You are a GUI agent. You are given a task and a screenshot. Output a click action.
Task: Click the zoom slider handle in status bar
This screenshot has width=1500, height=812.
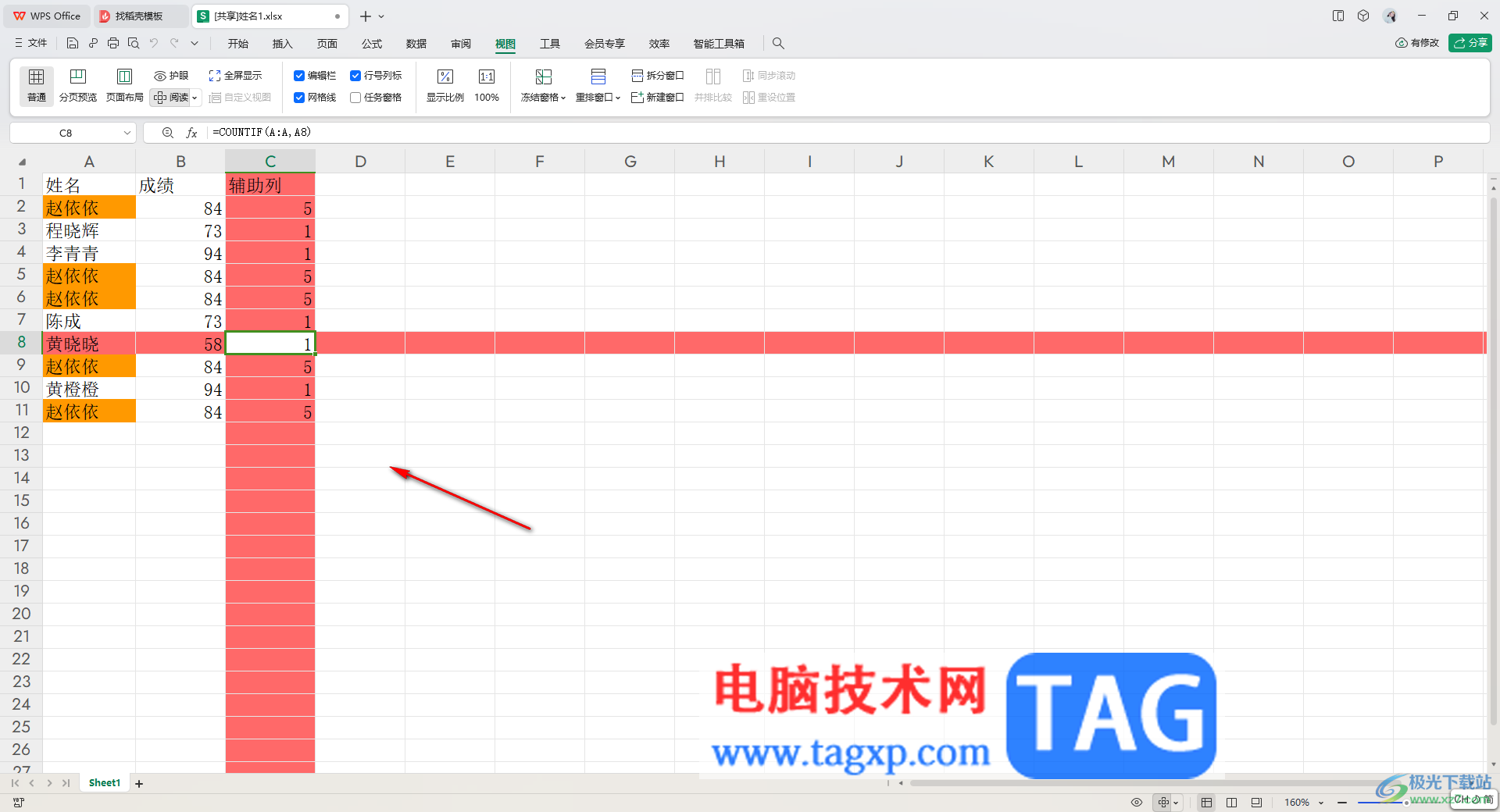click(1406, 803)
